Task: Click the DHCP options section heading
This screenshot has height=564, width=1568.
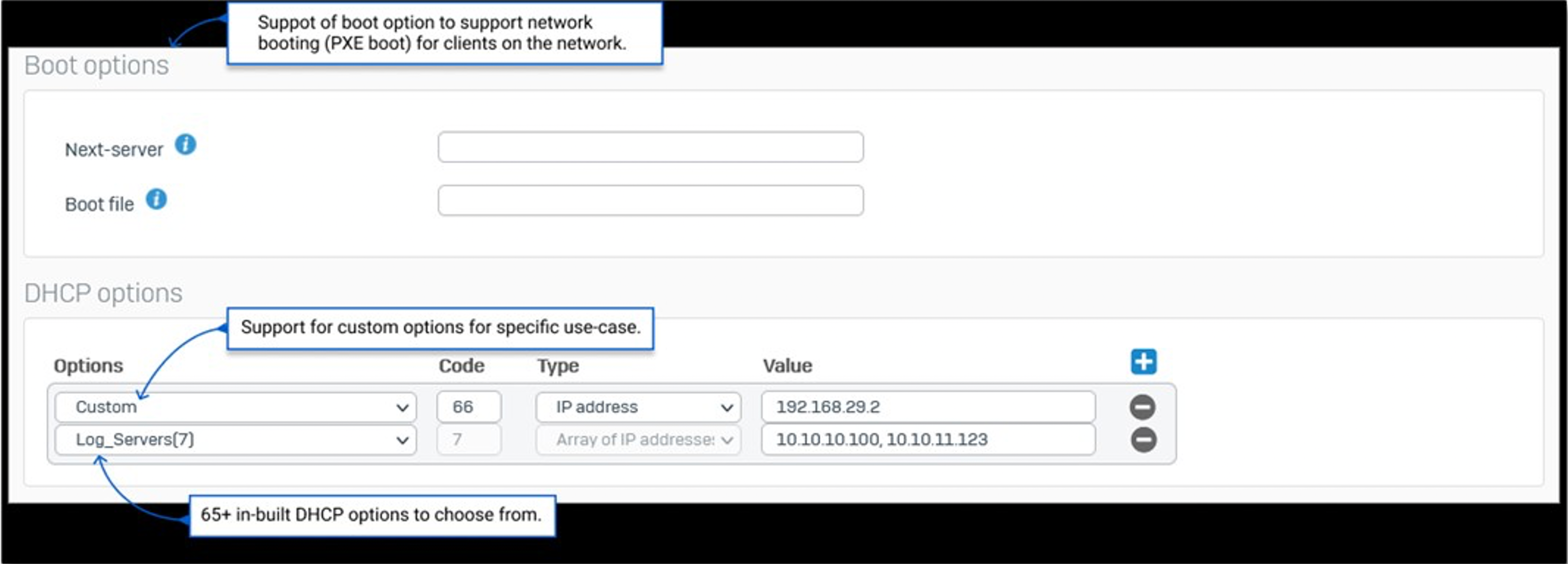Action: (103, 293)
